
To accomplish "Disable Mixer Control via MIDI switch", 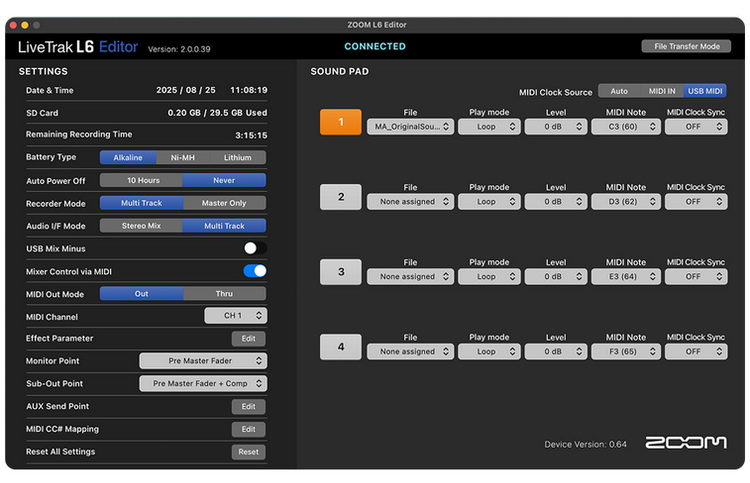I will (x=255, y=271).
